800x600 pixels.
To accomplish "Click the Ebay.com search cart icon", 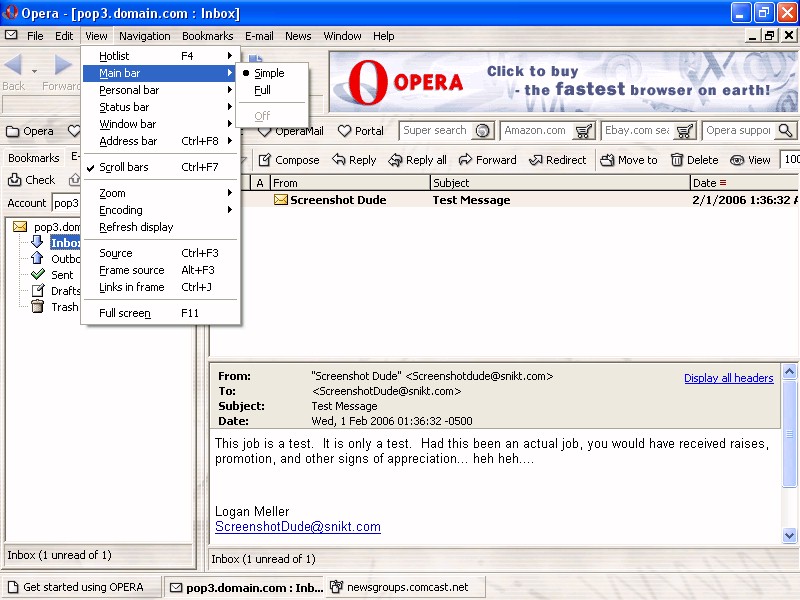I will coord(684,131).
